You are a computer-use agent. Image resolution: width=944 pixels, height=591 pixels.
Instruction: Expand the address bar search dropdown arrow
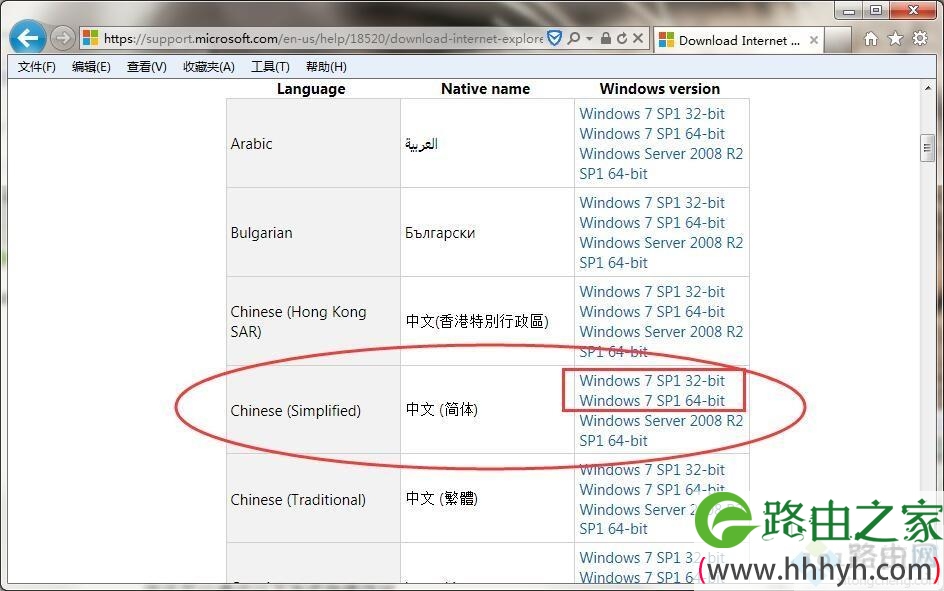(x=589, y=39)
